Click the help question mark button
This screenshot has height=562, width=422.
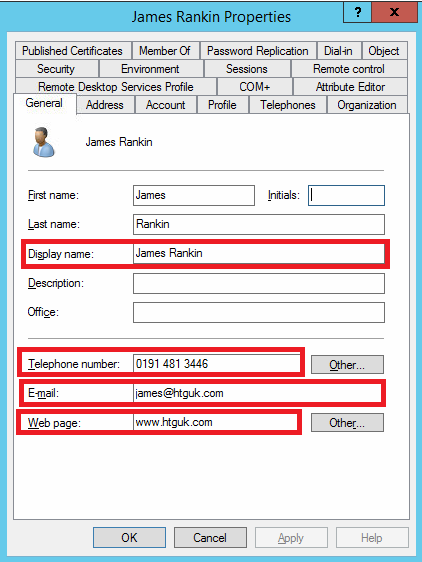357,13
